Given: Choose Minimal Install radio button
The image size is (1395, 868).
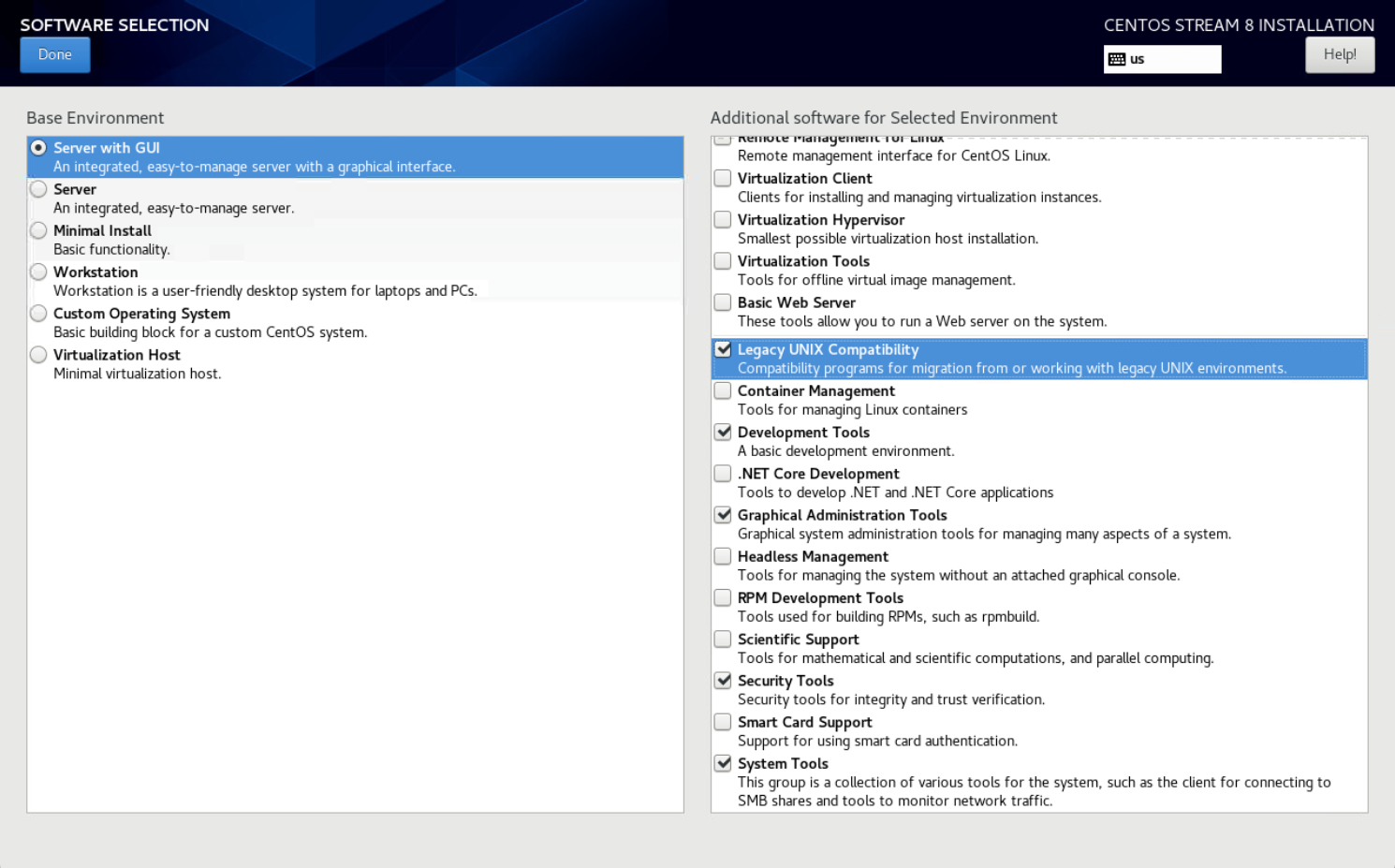Looking at the screenshot, I should tap(38, 230).
